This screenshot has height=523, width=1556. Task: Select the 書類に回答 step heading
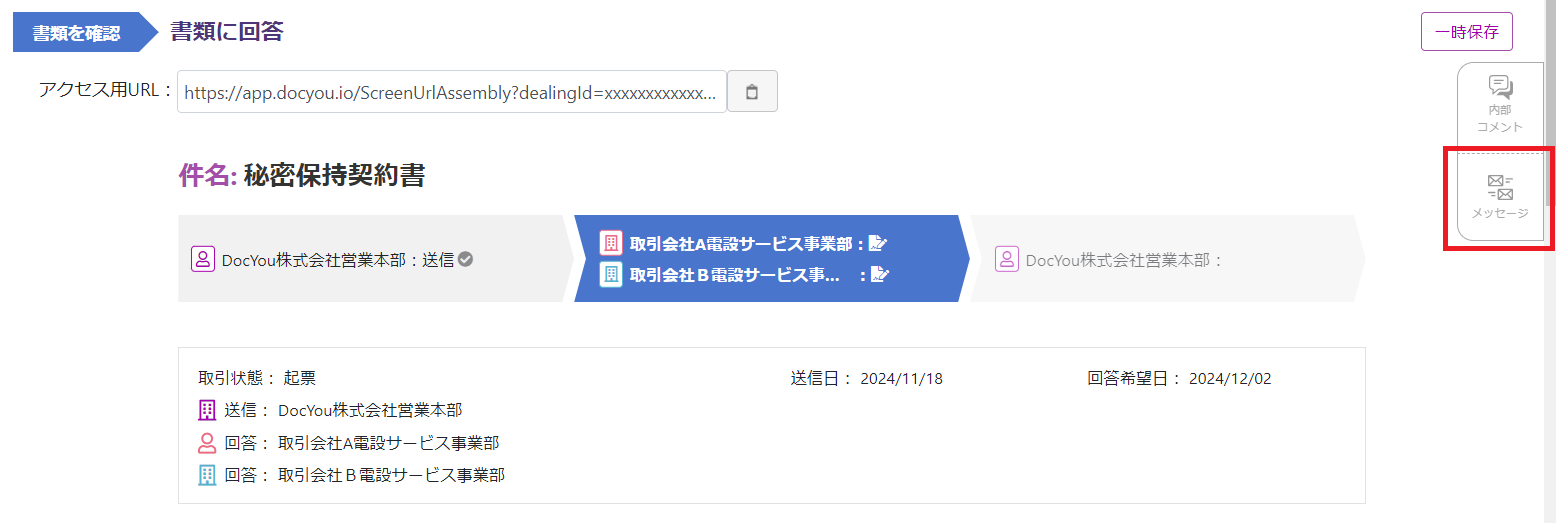(x=227, y=32)
